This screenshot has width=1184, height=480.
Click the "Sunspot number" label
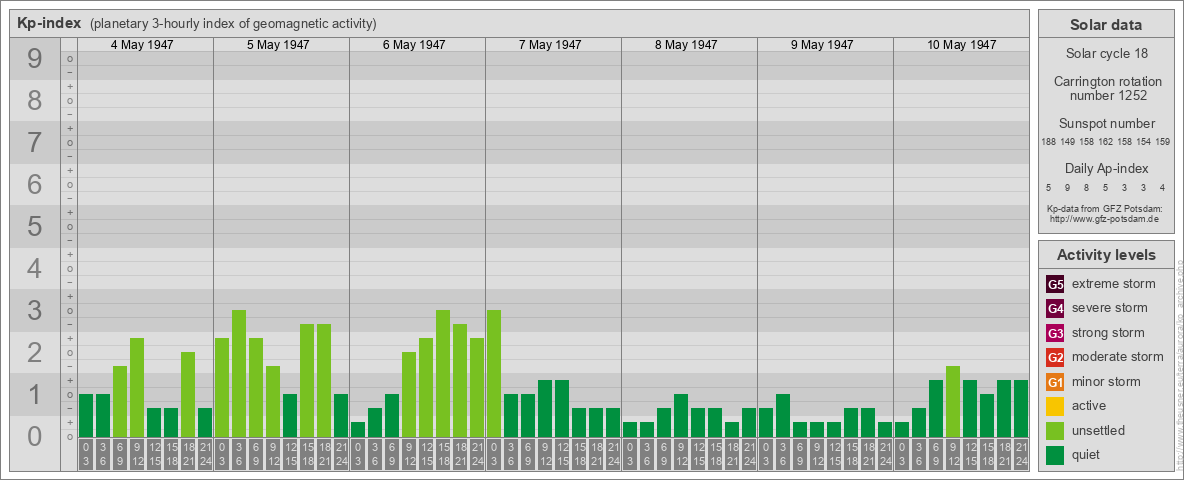[x=1107, y=124]
